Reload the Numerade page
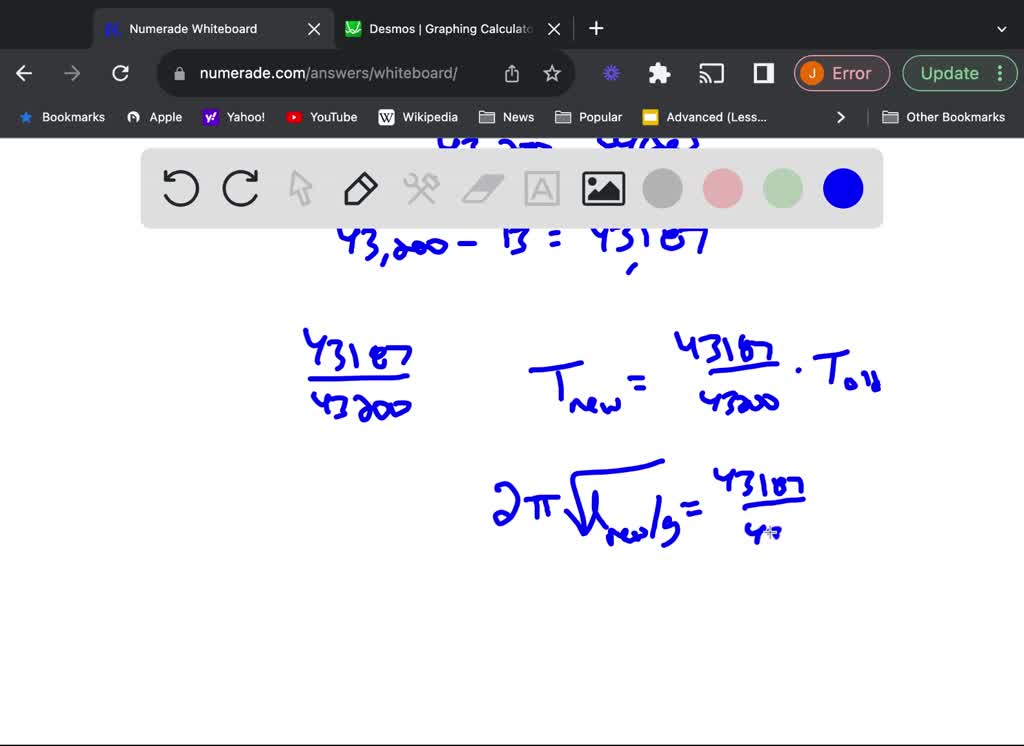Screen dimensions: 1024x746 120,73
